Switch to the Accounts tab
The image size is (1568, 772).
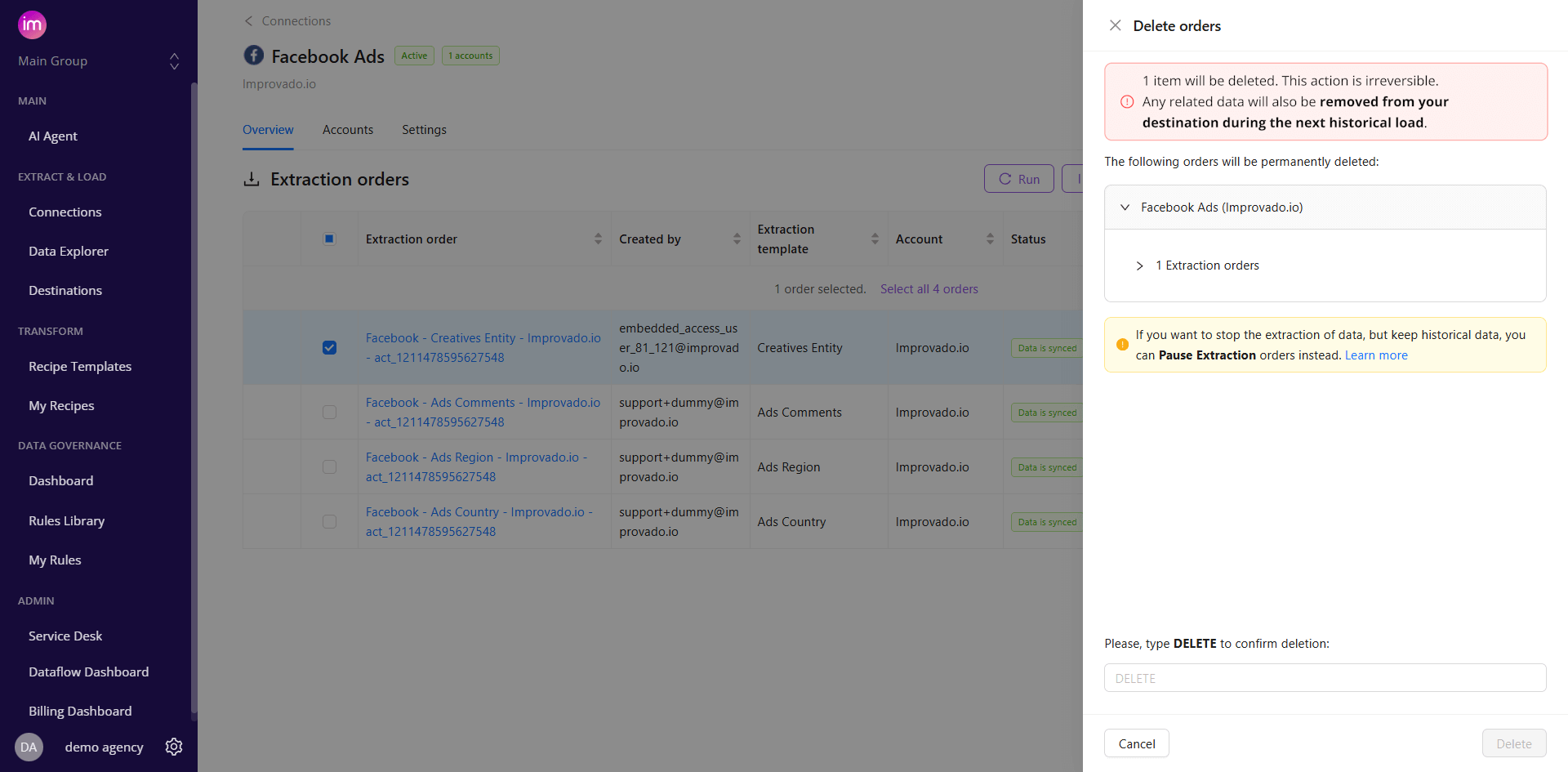pos(348,130)
